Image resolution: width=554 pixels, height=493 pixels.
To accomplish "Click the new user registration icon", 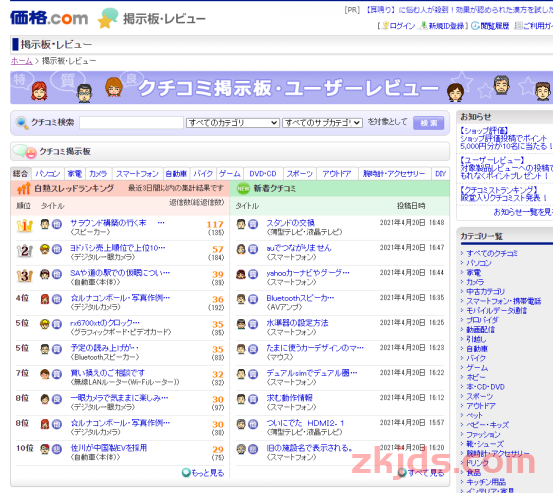I will 423,25.
